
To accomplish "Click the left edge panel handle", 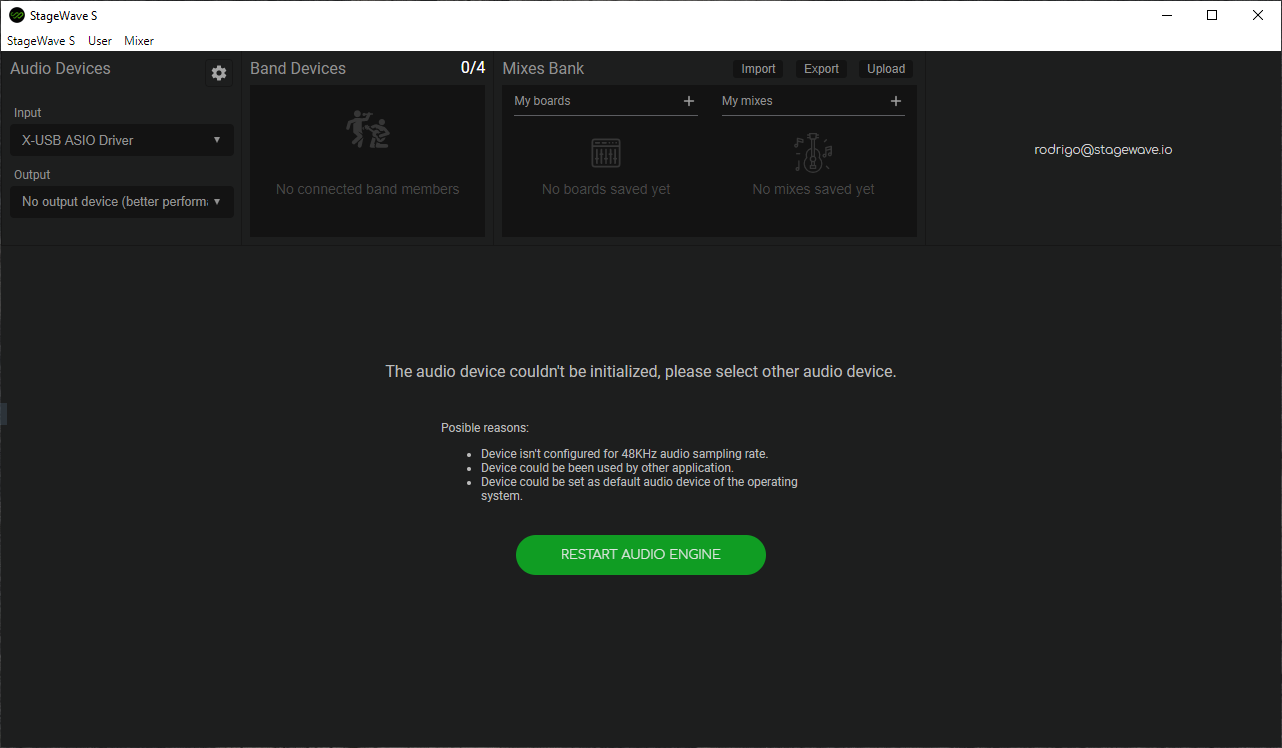I will [x=3, y=413].
